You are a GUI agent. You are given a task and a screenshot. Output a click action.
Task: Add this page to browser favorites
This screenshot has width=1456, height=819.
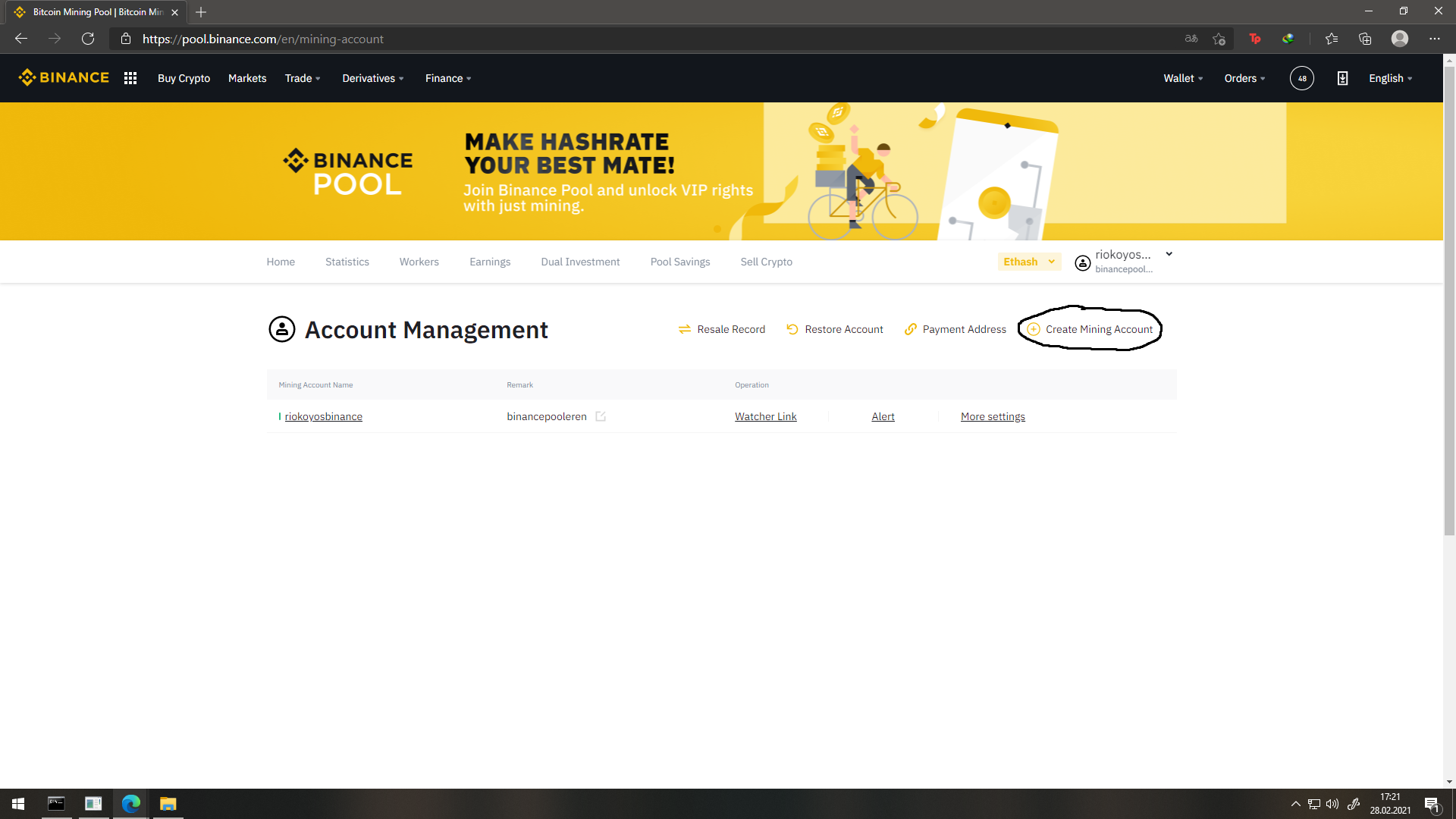tap(1219, 39)
